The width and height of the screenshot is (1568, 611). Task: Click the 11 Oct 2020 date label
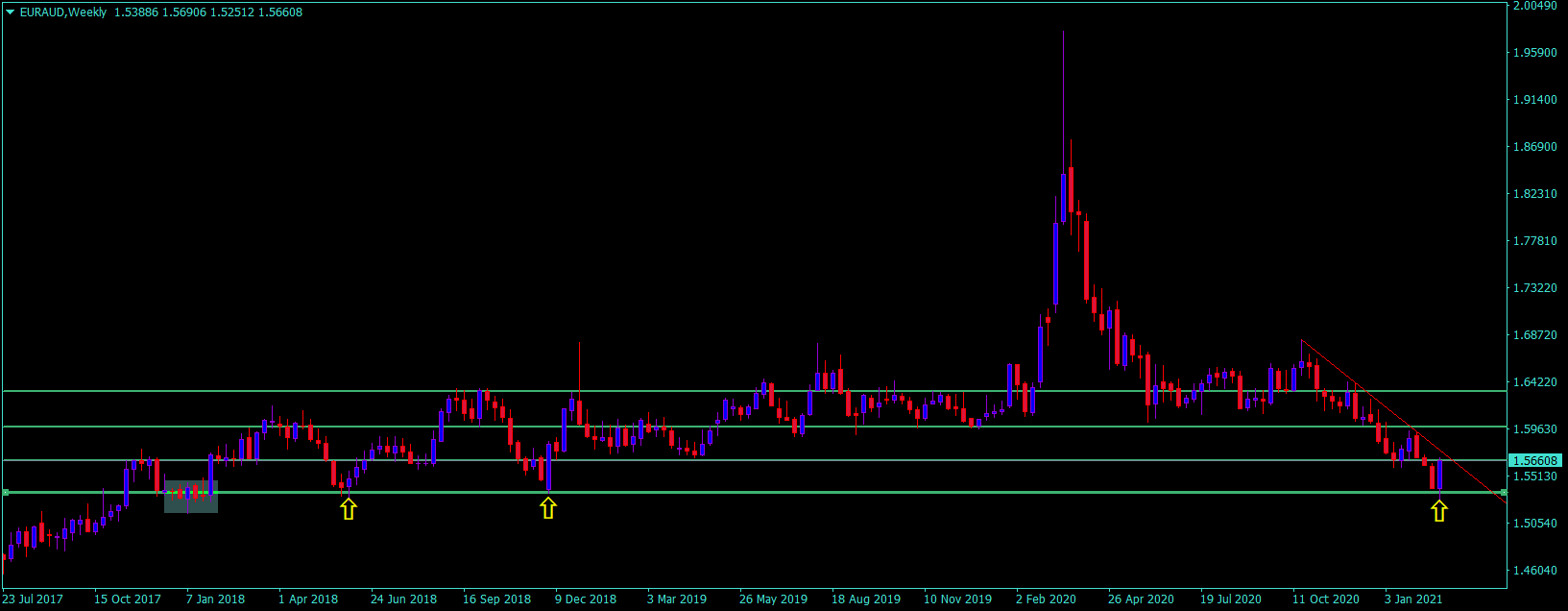tap(1325, 599)
